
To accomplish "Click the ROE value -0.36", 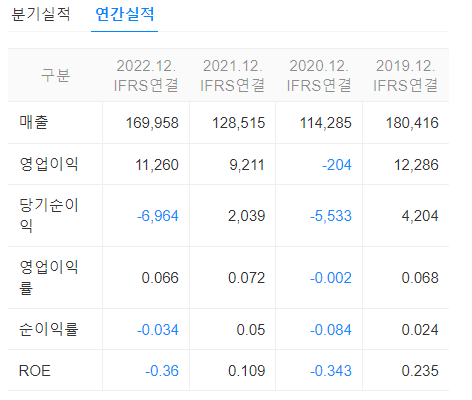I will coord(162,371).
